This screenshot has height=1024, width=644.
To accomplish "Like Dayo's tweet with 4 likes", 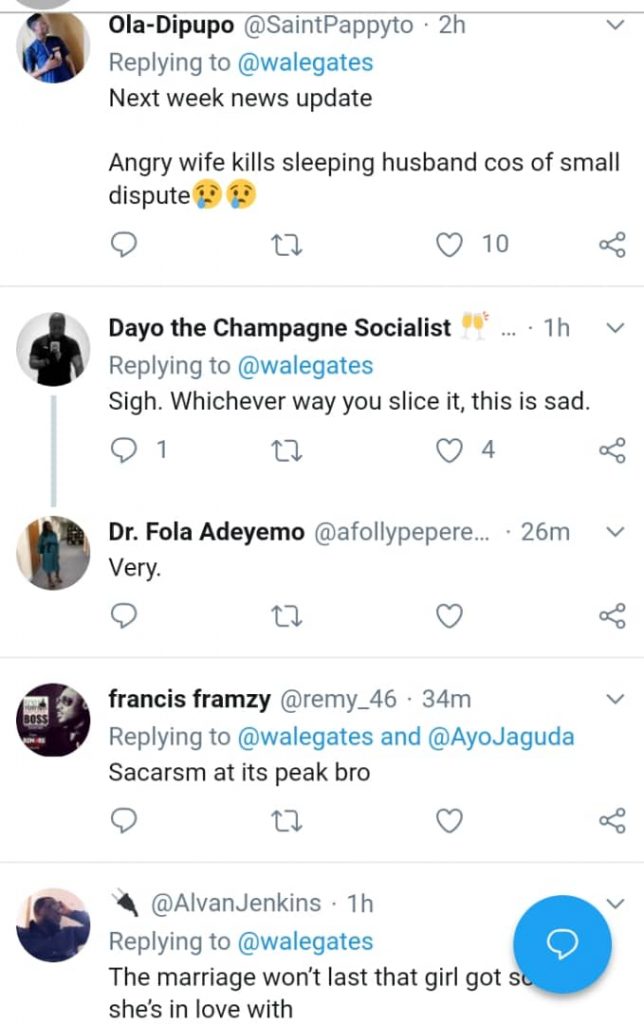I will point(452,450).
